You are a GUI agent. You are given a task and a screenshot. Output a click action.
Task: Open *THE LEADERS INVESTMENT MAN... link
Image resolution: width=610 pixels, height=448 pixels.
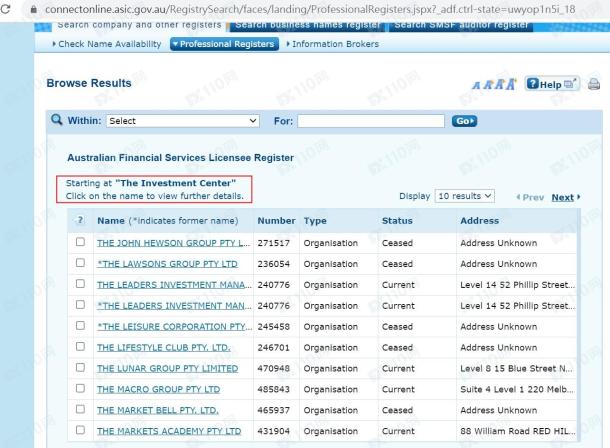[x=174, y=306]
